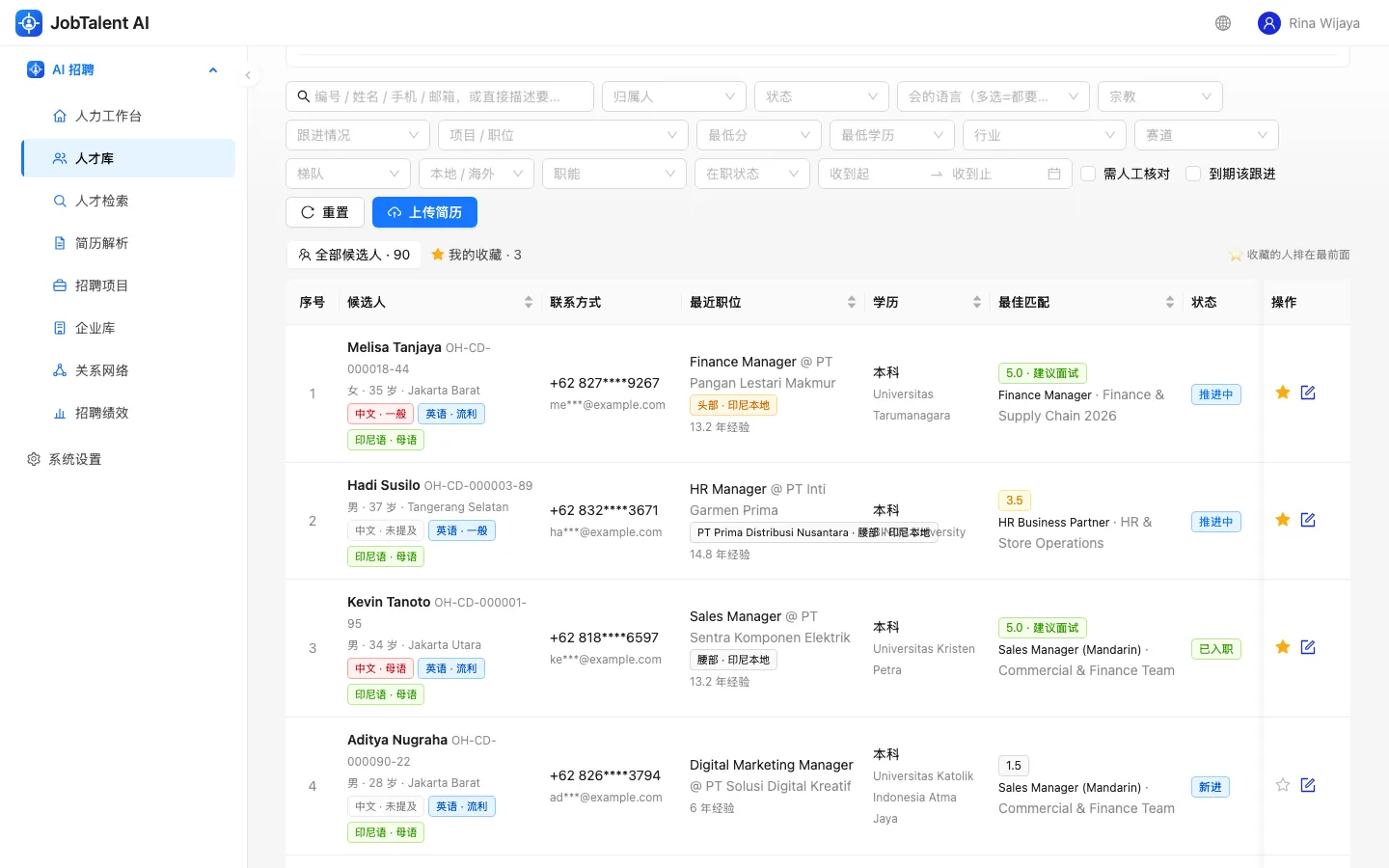Expand the 会的语言 multi-select dropdown

pyautogui.click(x=994, y=96)
